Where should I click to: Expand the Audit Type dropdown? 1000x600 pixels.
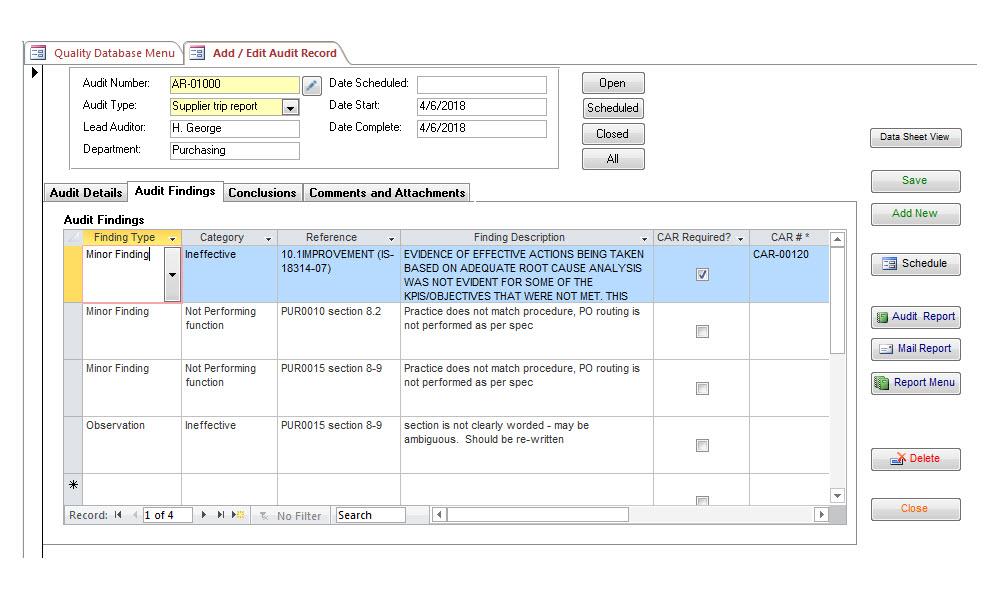pyautogui.click(x=290, y=107)
